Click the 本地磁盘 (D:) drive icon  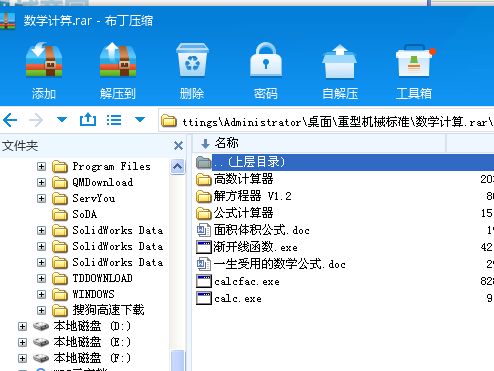click(x=41, y=326)
